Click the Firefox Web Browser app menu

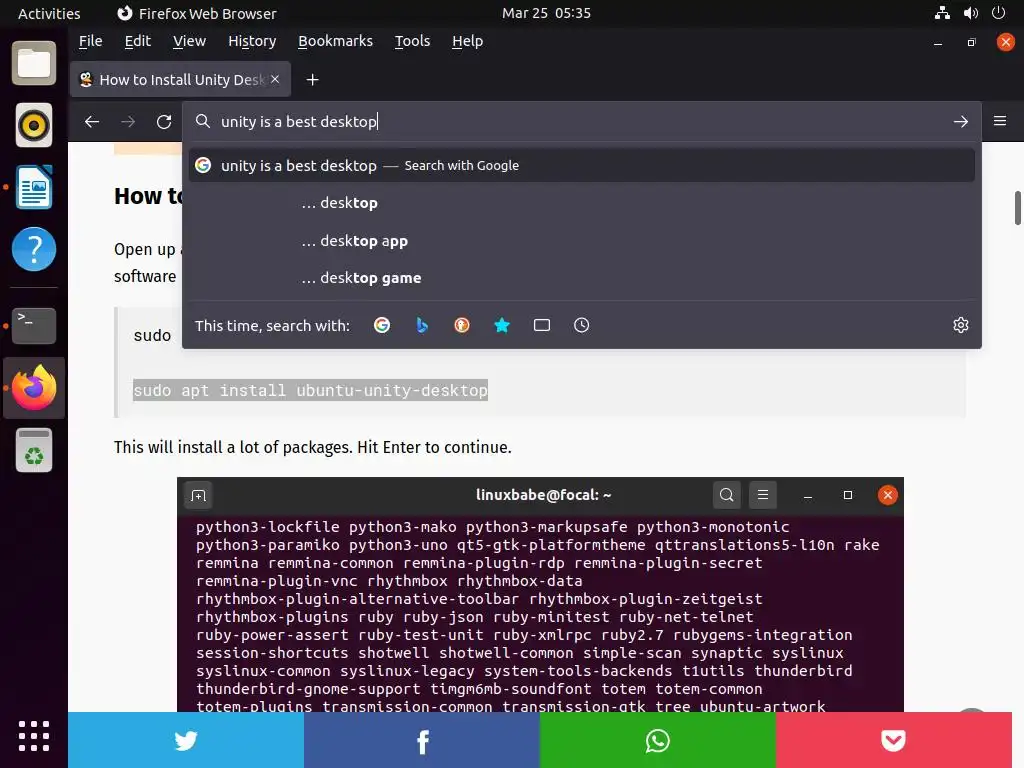197,14
